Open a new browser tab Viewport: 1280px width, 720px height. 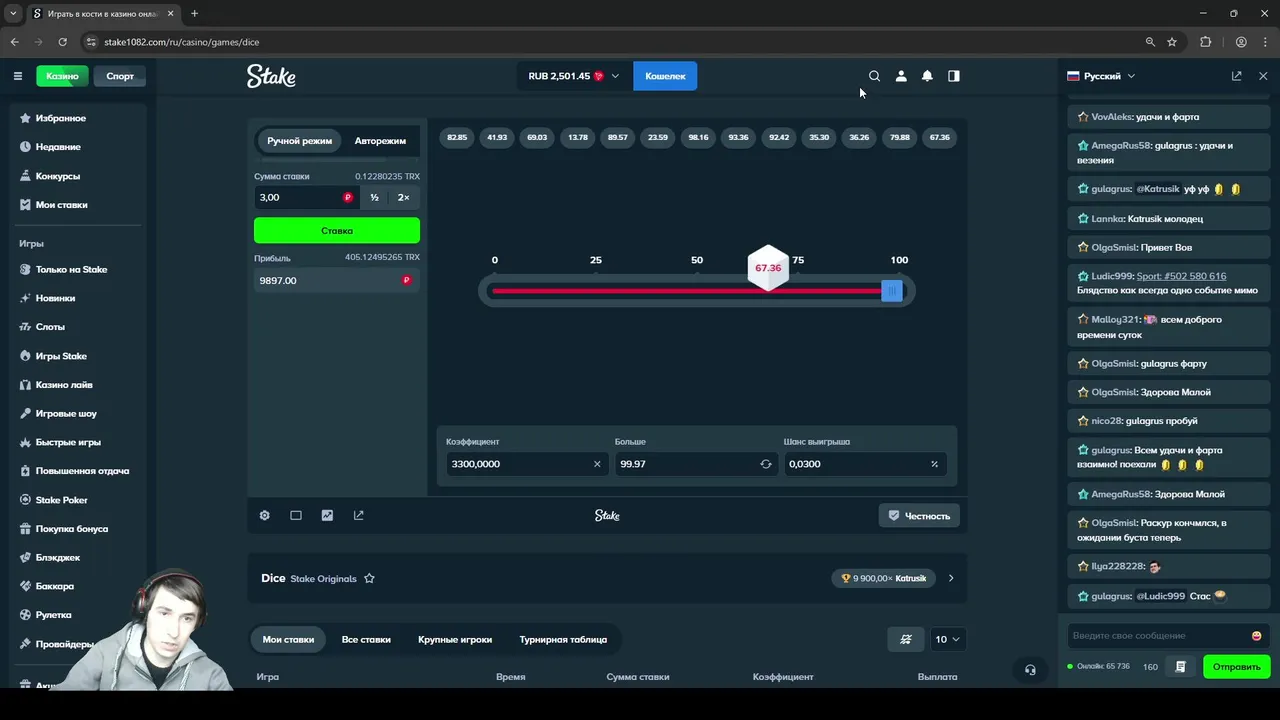click(194, 13)
